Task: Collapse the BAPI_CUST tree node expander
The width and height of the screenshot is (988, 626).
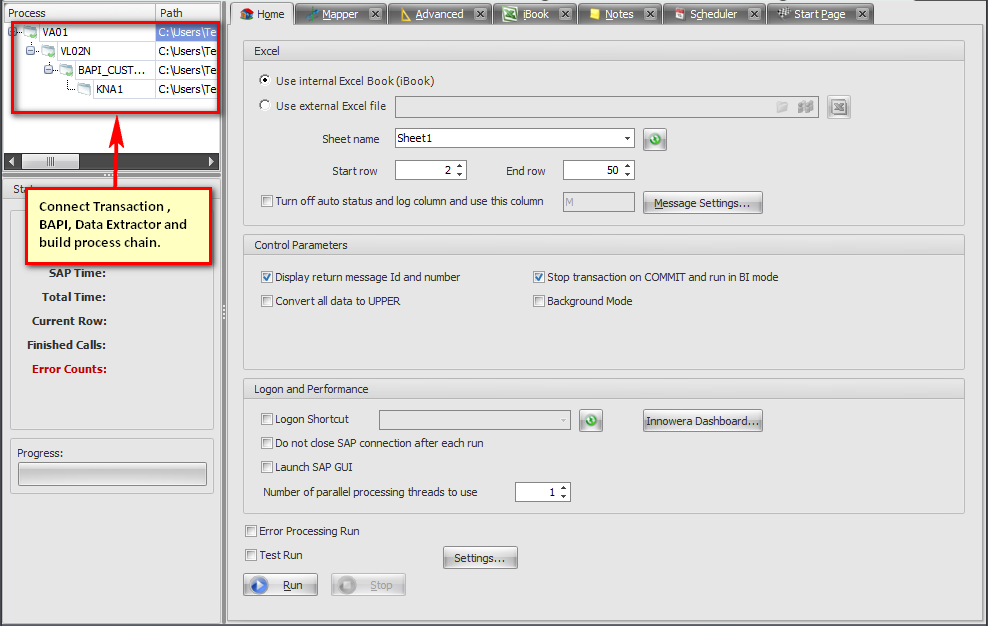Action: pos(49,70)
